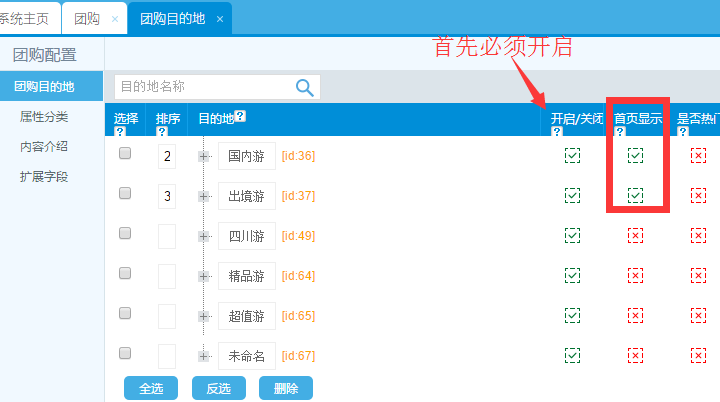This screenshot has height=402, width=720.
Task: Close the 团购目的地 tab
Action: pos(219,19)
